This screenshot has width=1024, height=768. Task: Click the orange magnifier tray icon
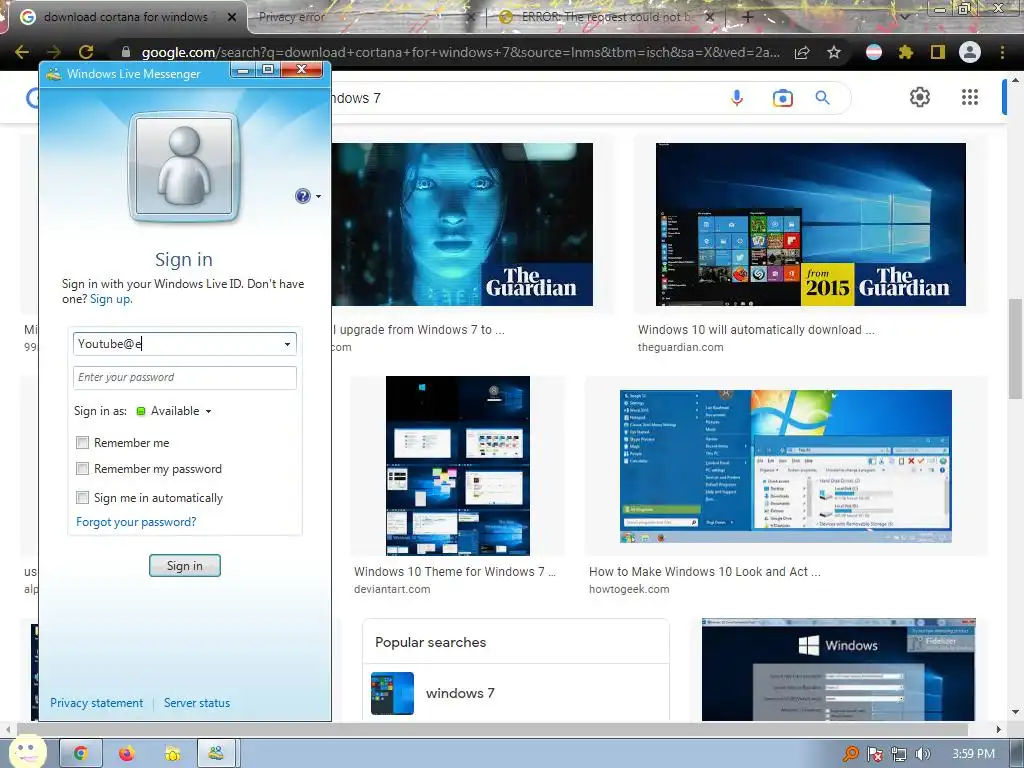pyautogui.click(x=851, y=754)
